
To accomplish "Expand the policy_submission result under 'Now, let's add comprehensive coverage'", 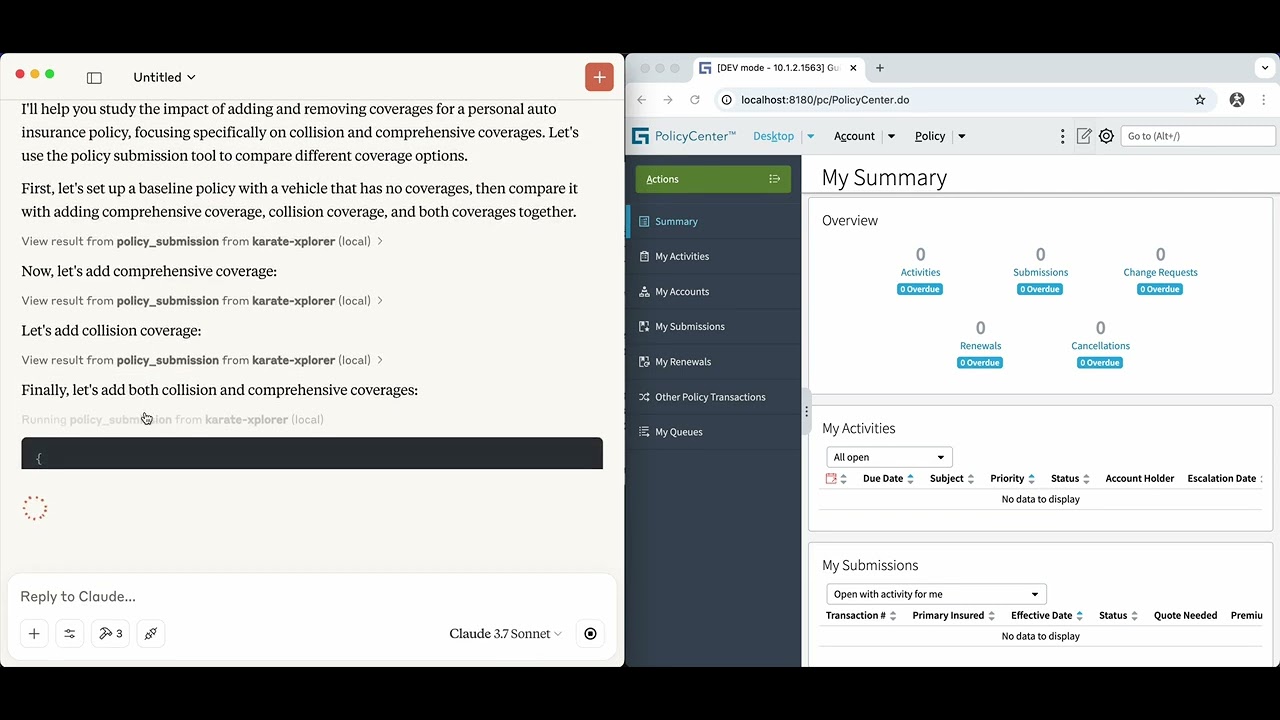I will 202,300.
